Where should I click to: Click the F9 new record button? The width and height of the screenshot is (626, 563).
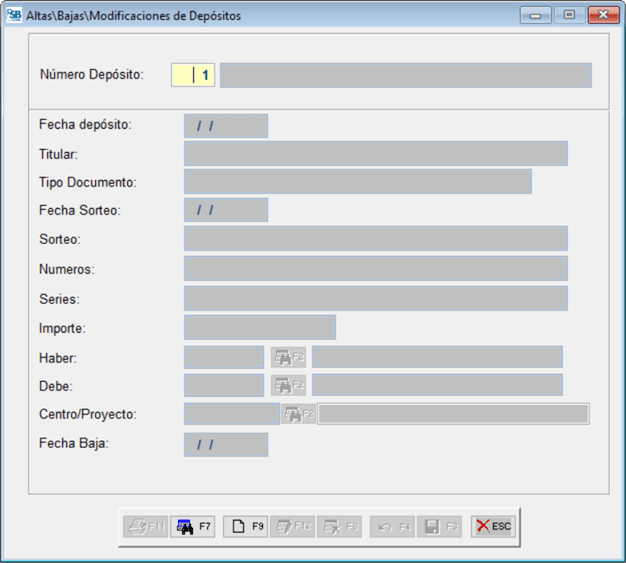pos(245,526)
